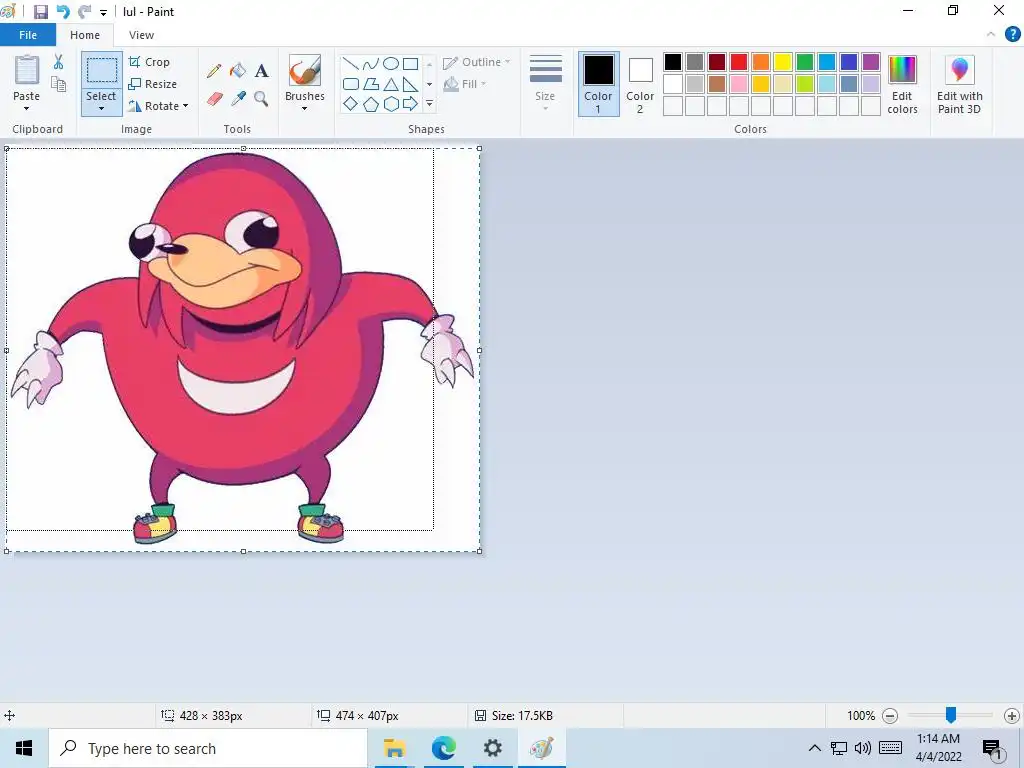Expand the Shapes gallery more arrow
The height and width of the screenshot is (768, 1024).
click(429, 104)
